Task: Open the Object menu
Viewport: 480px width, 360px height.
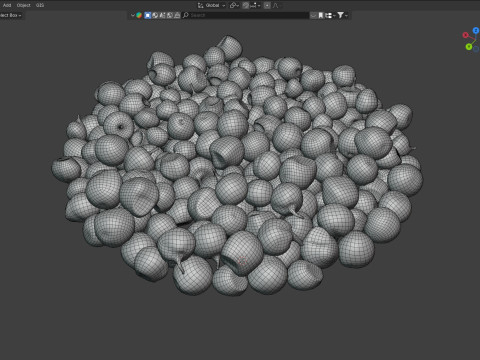Action: pyautogui.click(x=23, y=5)
